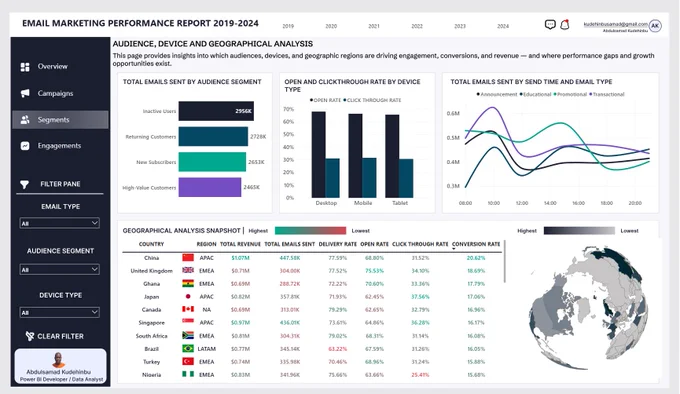
Task: Open the Device Type dropdown
Action: click(59, 313)
